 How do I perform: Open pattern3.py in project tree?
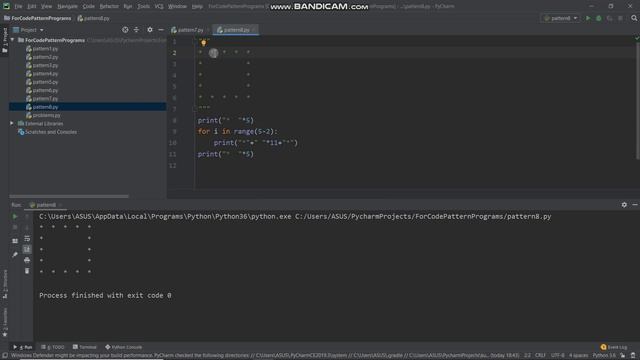click(42, 65)
